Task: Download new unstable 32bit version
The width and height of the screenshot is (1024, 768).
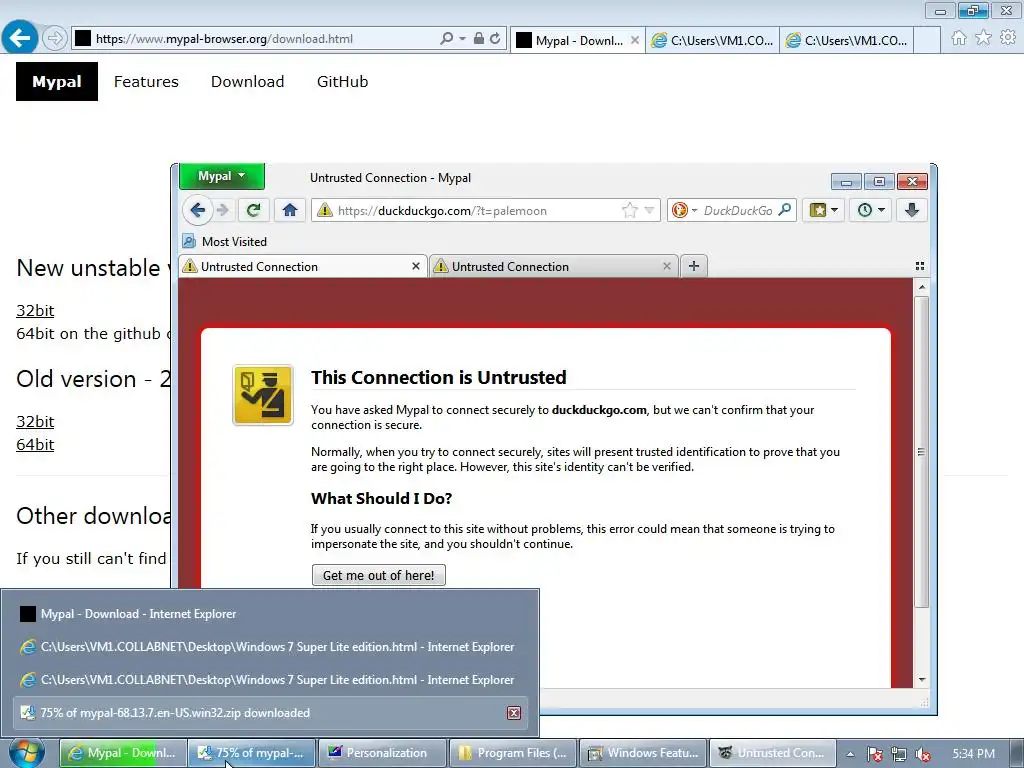Action: (35, 311)
